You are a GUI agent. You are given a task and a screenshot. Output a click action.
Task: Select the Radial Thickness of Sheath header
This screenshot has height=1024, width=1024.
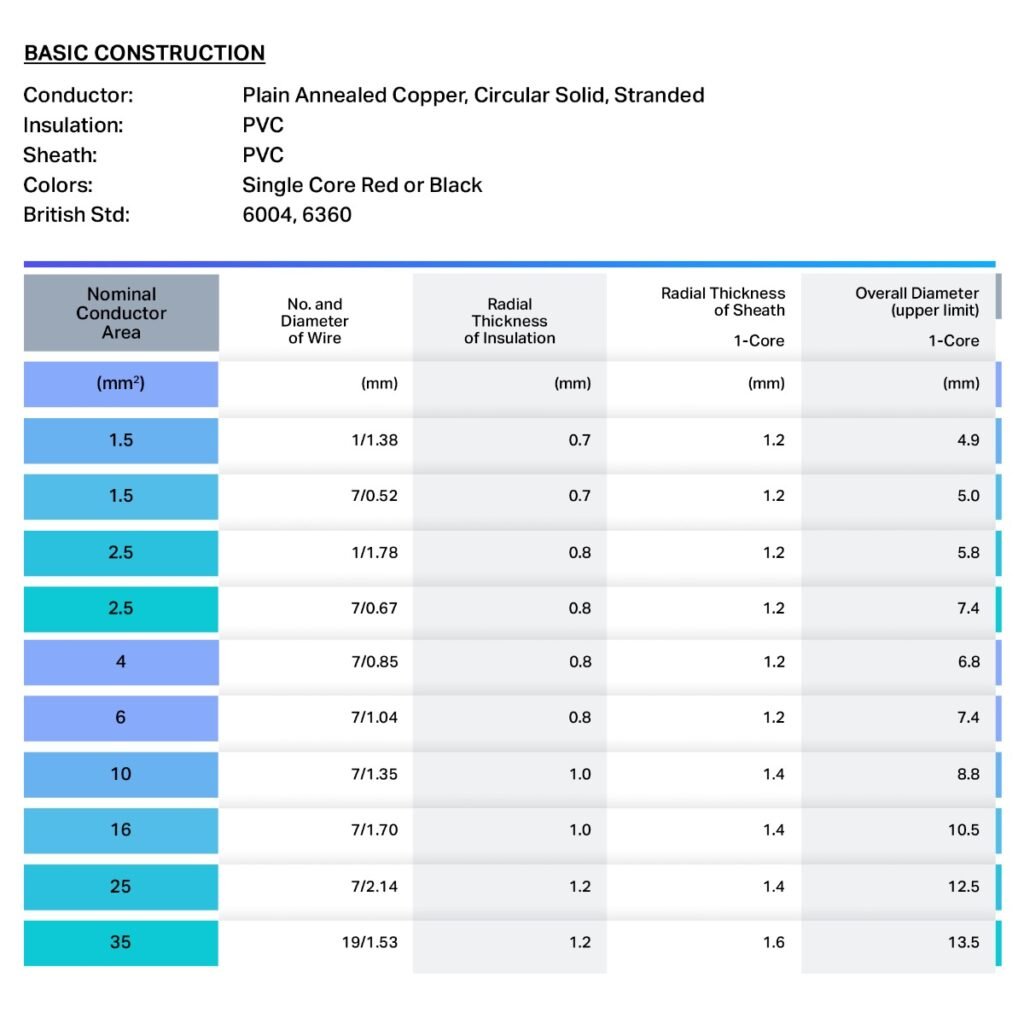tap(723, 302)
